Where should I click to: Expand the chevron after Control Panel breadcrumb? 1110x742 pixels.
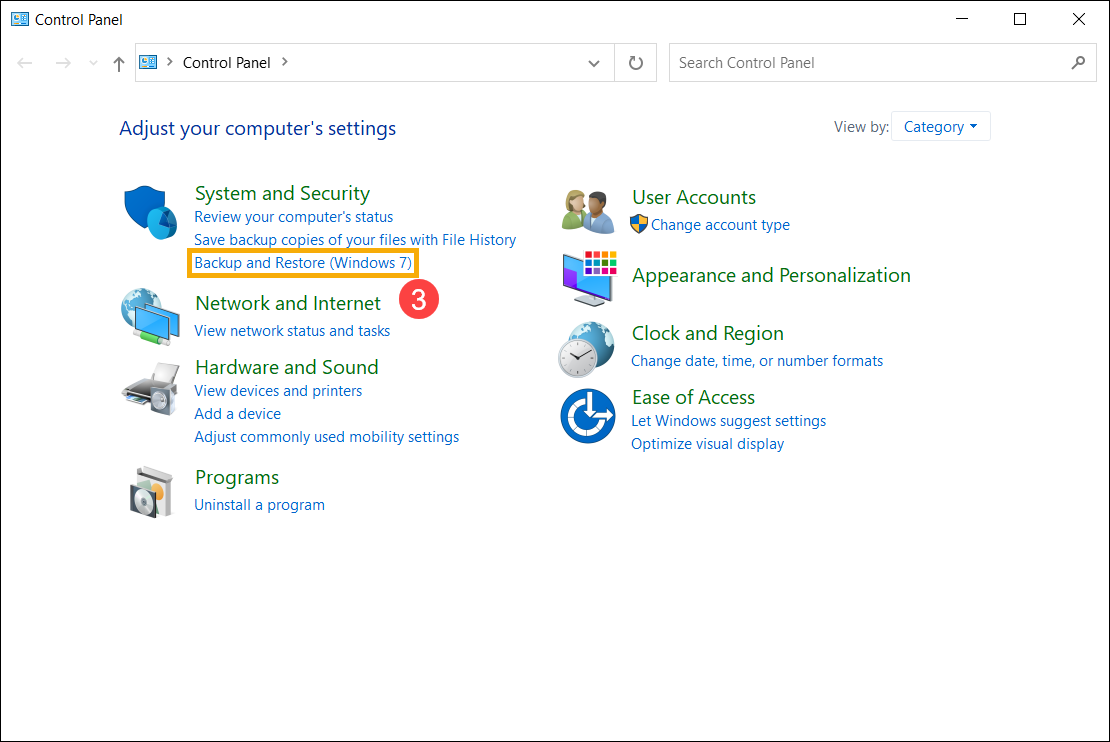click(285, 62)
